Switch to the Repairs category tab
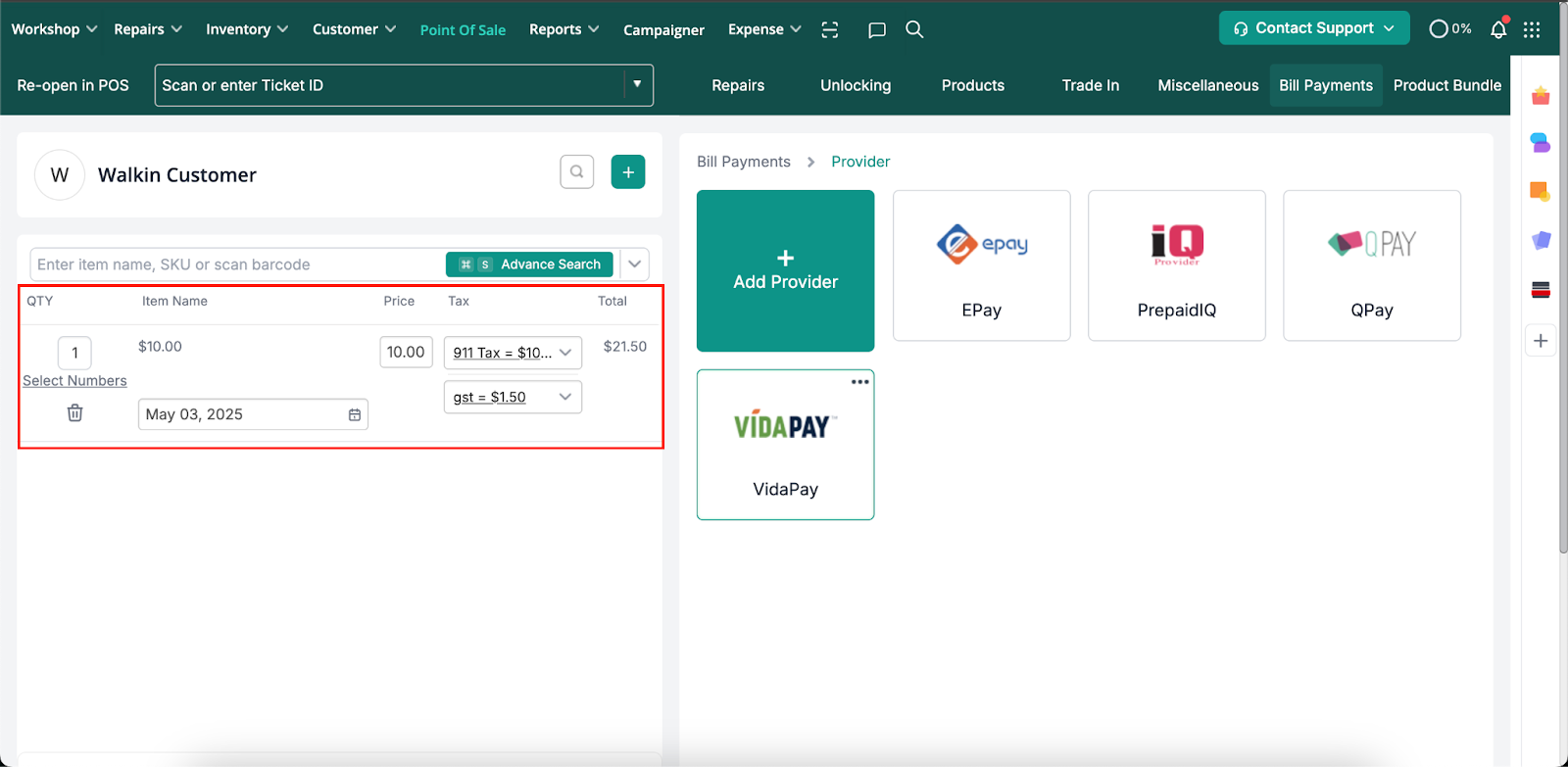The width and height of the screenshot is (1568, 767). pos(738,85)
